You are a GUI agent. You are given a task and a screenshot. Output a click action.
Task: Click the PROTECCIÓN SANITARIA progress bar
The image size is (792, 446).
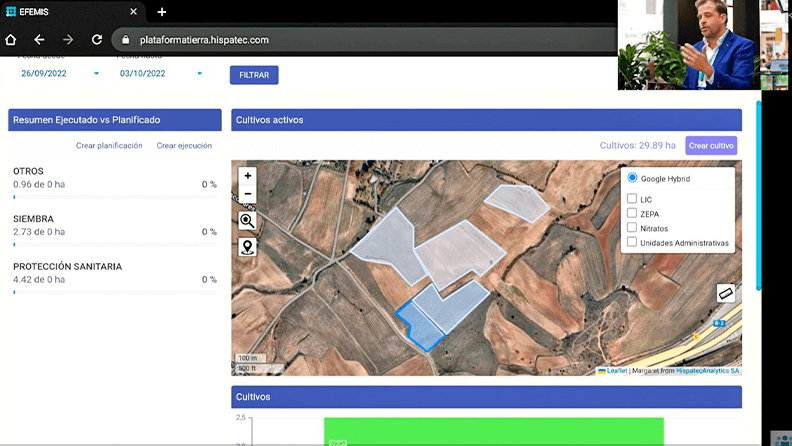115,292
